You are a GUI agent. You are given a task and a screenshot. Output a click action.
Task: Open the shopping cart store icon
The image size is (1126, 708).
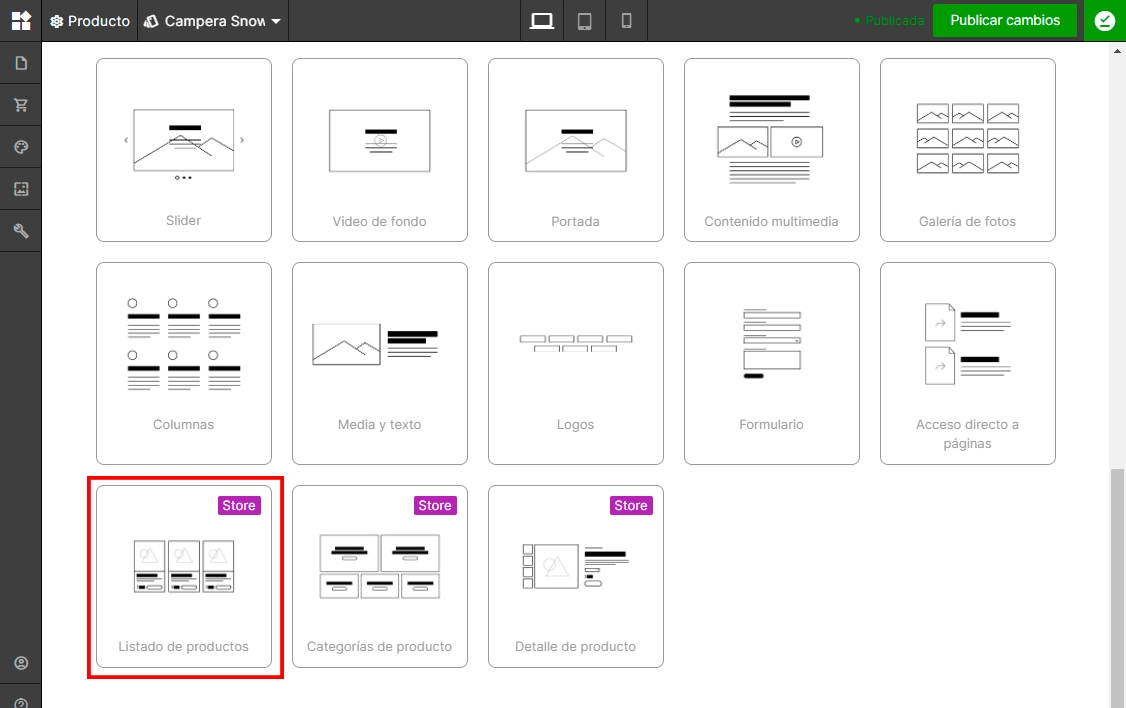tap(21, 105)
